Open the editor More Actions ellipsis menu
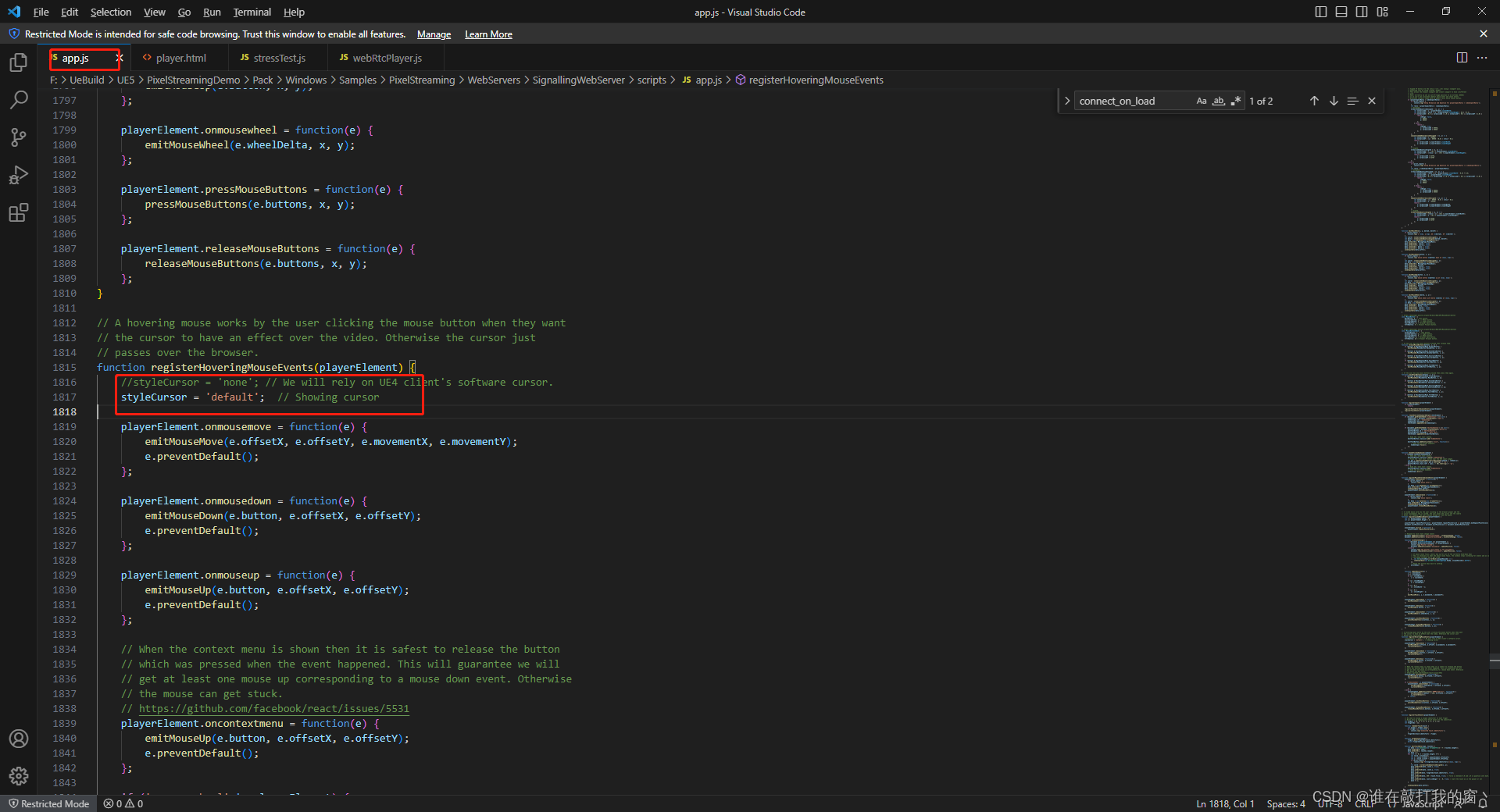Image resolution: width=1500 pixels, height=812 pixels. coord(1482,58)
